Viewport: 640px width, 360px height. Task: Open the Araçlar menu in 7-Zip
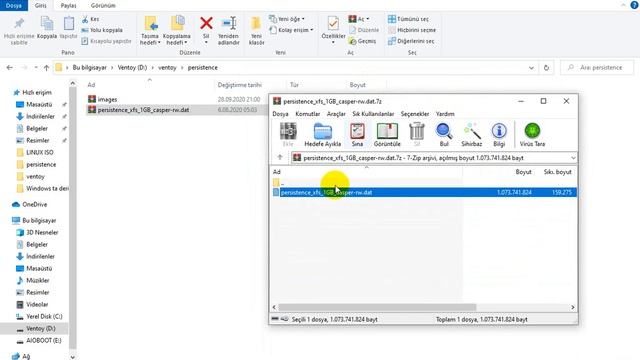coord(336,114)
